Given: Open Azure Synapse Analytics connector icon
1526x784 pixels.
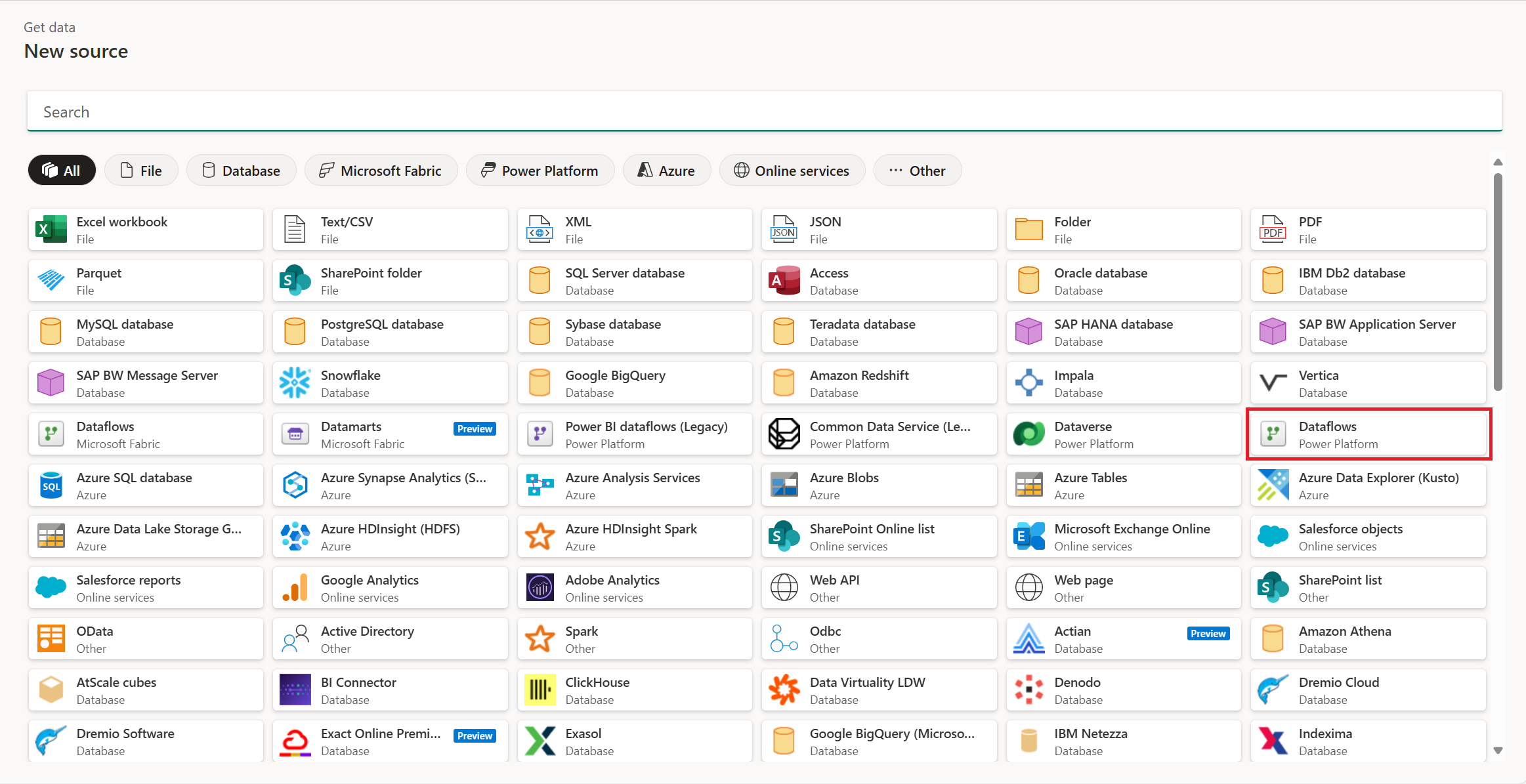Looking at the screenshot, I should tap(295, 485).
